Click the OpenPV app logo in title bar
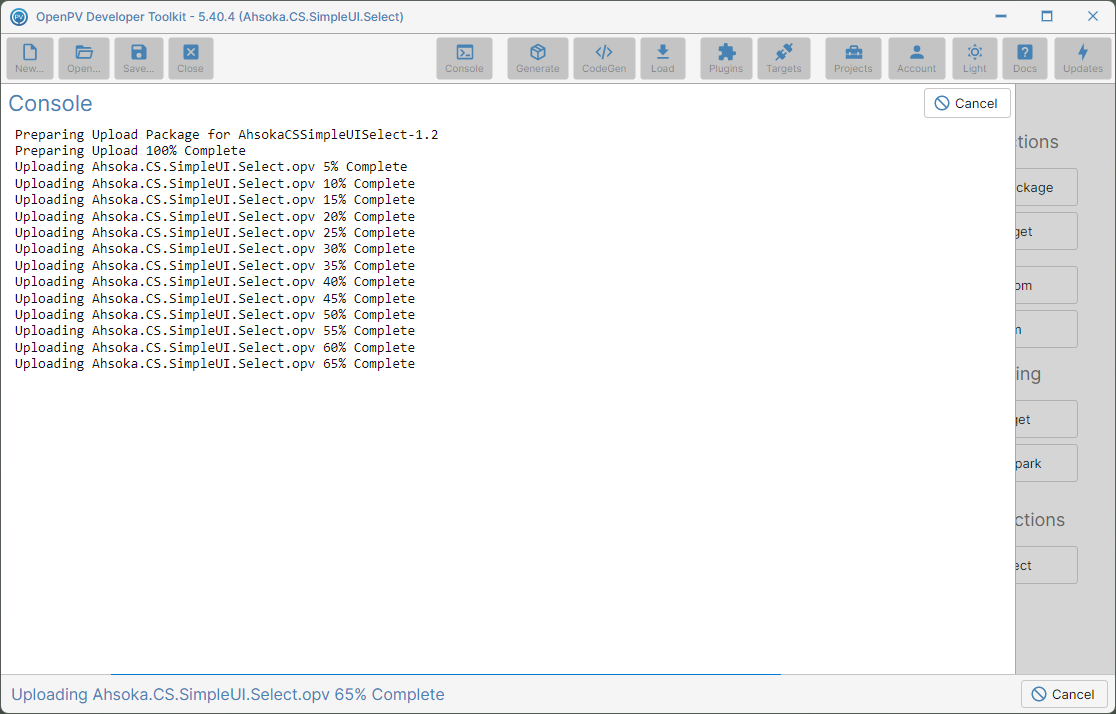 click(19, 16)
